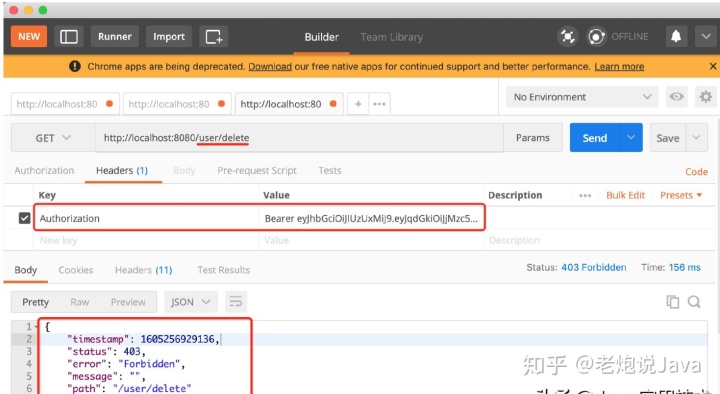Click the new header Value field
Image resolution: width=720 pixels, height=394 pixels.
(371, 240)
